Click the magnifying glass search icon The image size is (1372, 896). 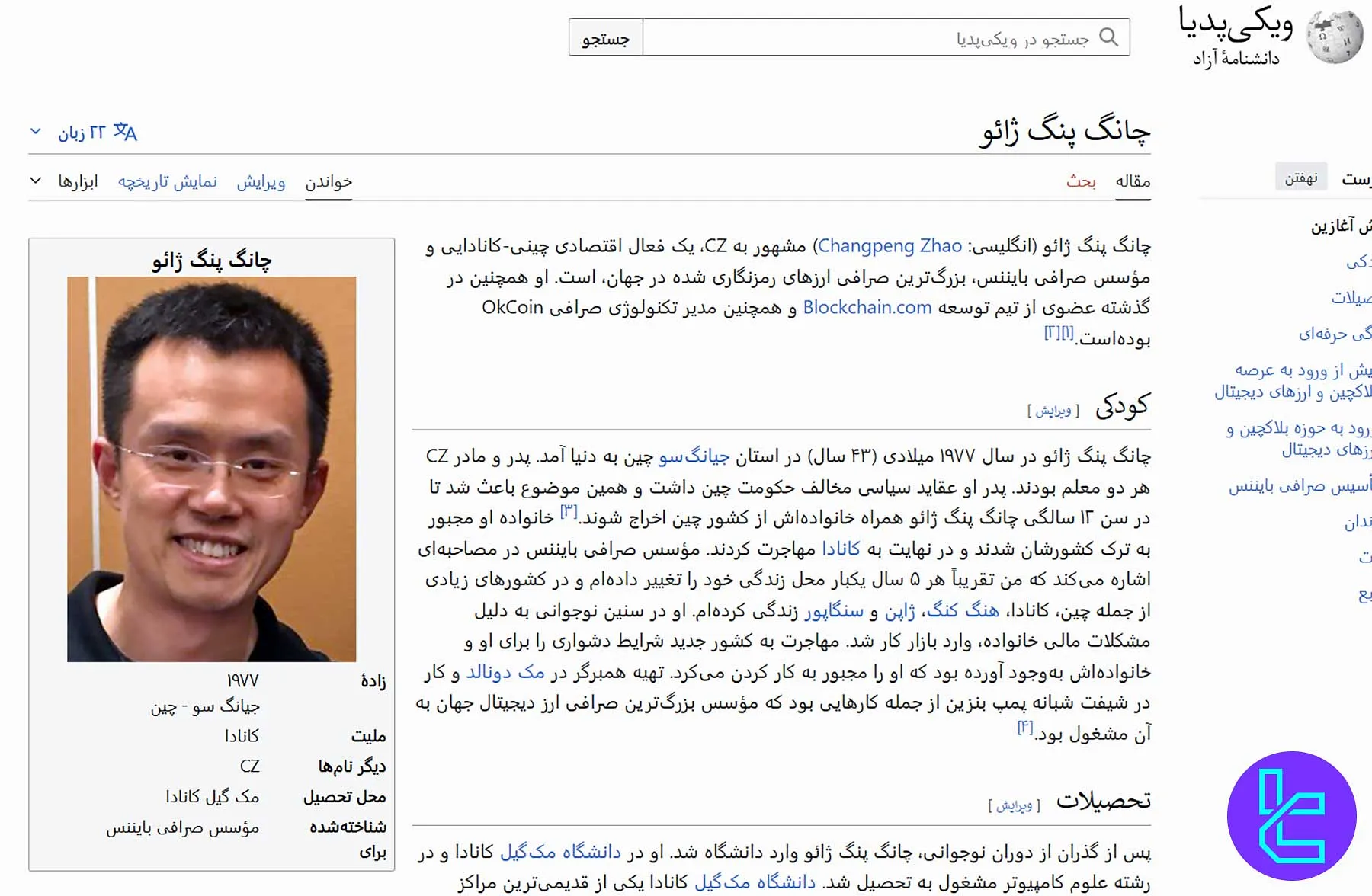pos(1109,37)
